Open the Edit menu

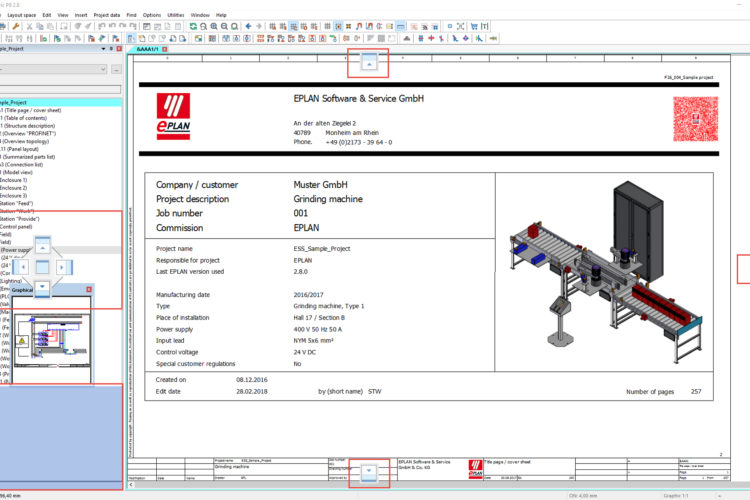46,15
